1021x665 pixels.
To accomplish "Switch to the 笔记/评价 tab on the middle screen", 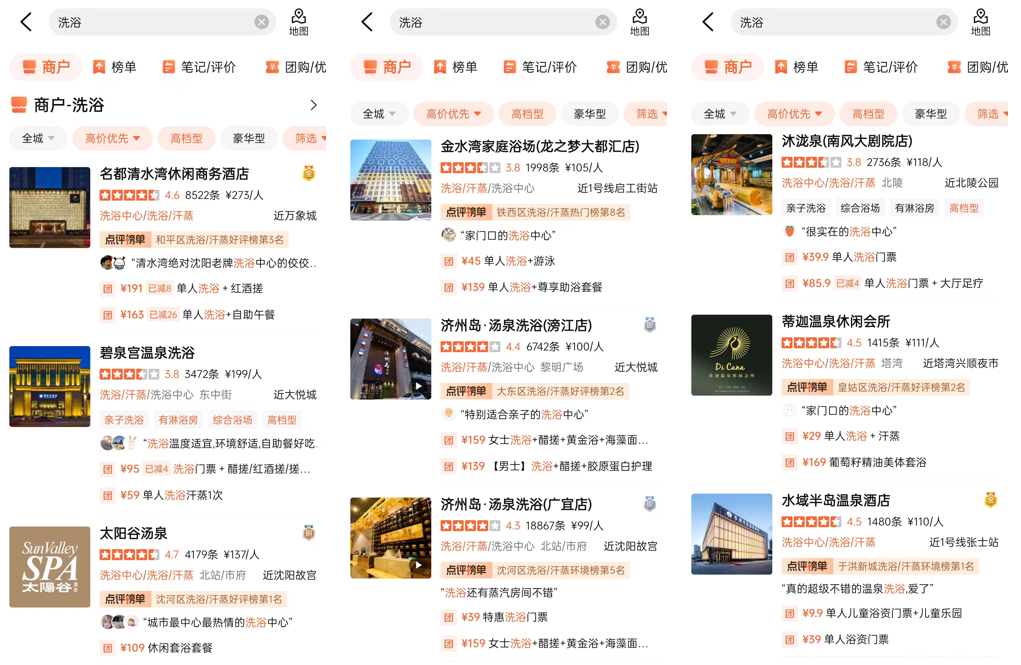I will tap(540, 66).
